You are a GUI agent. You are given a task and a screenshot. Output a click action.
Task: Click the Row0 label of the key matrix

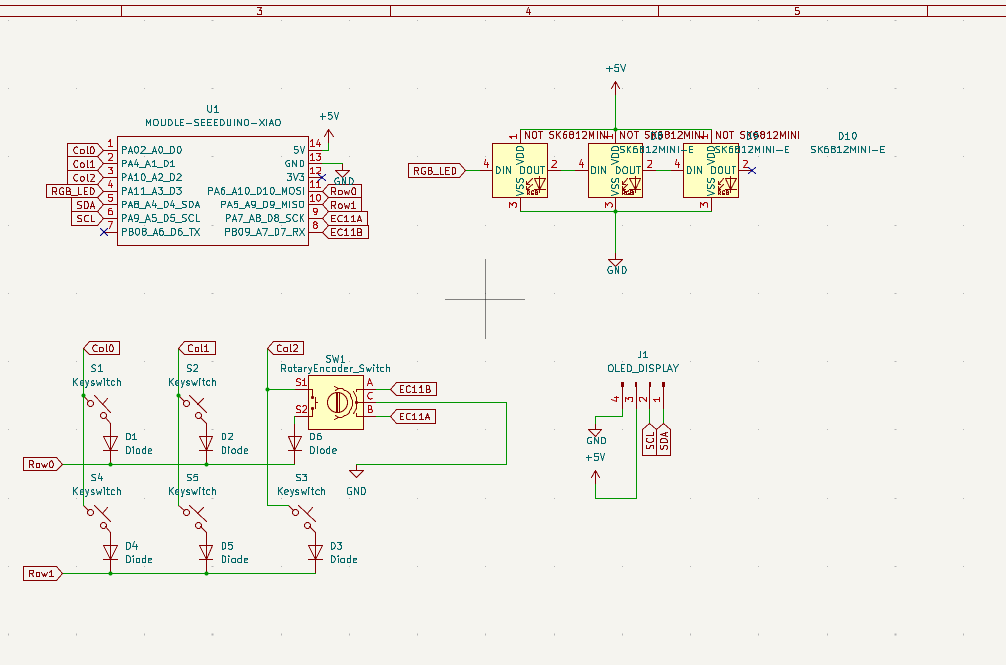42,464
